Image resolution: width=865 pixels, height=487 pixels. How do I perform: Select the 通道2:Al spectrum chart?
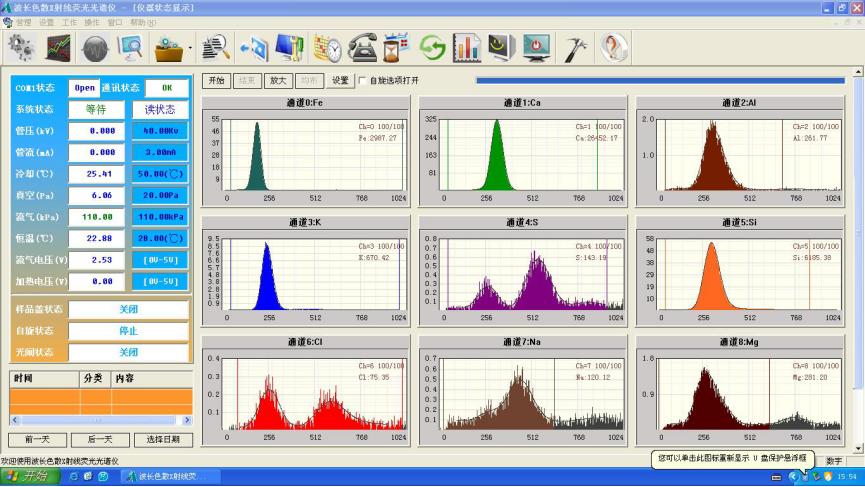click(740, 151)
